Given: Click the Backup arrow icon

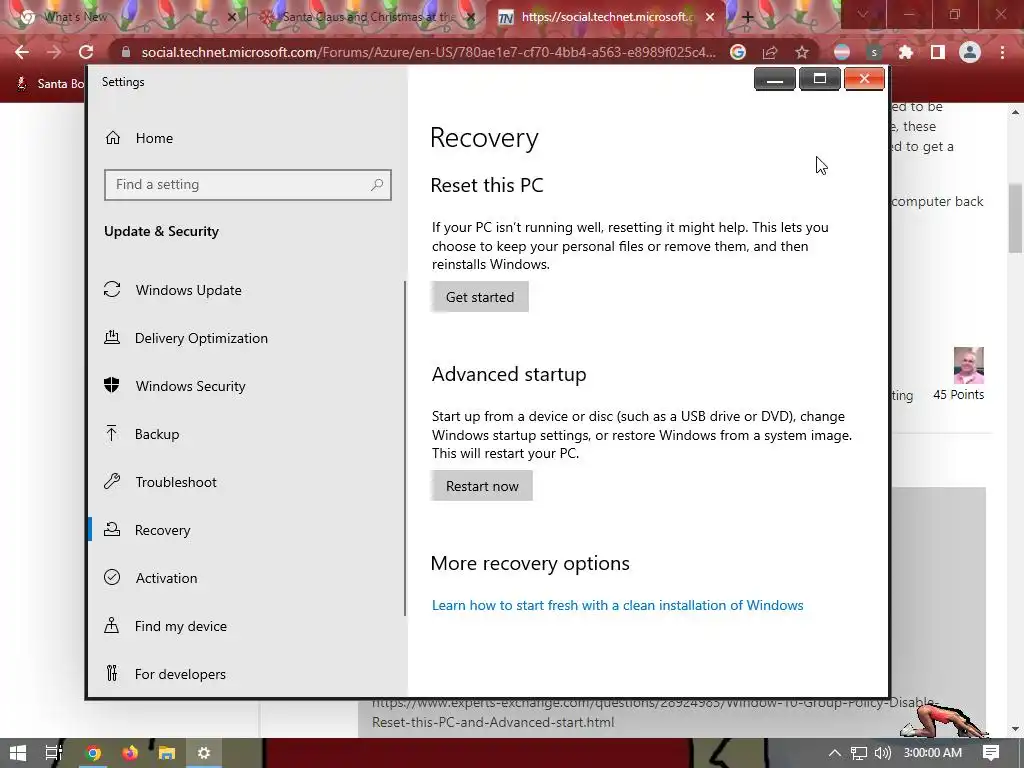Looking at the screenshot, I should click(112, 434).
